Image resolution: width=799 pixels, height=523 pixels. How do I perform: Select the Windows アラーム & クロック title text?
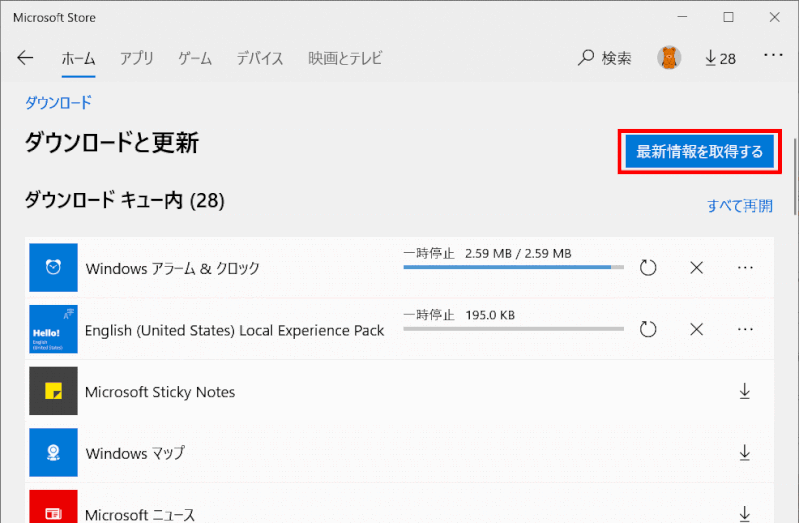[x=173, y=268]
